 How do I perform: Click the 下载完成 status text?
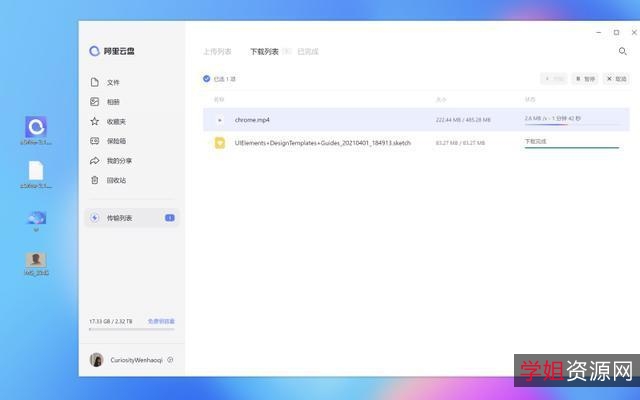(x=535, y=141)
